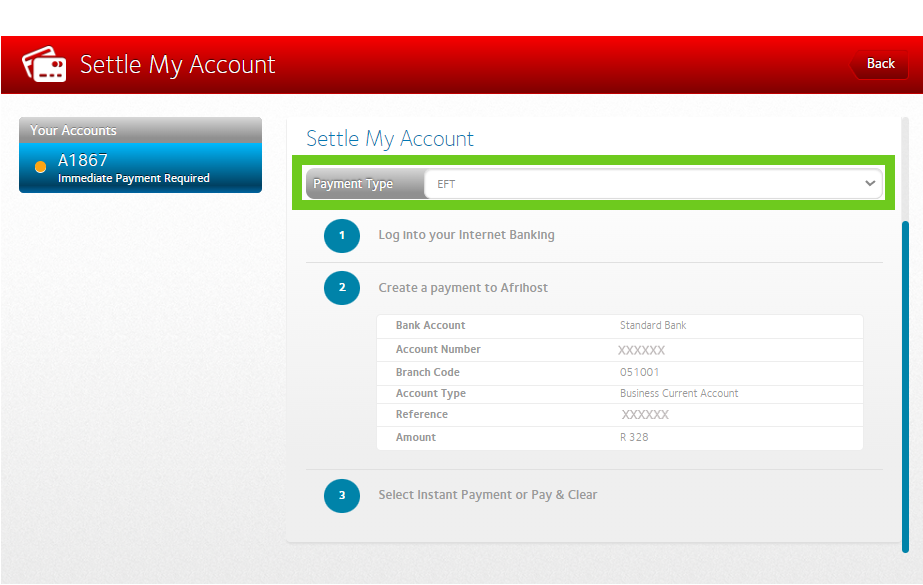Select account A1867 in Your Accounts
Image resolution: width=923 pixels, height=585 pixels.
coord(140,168)
